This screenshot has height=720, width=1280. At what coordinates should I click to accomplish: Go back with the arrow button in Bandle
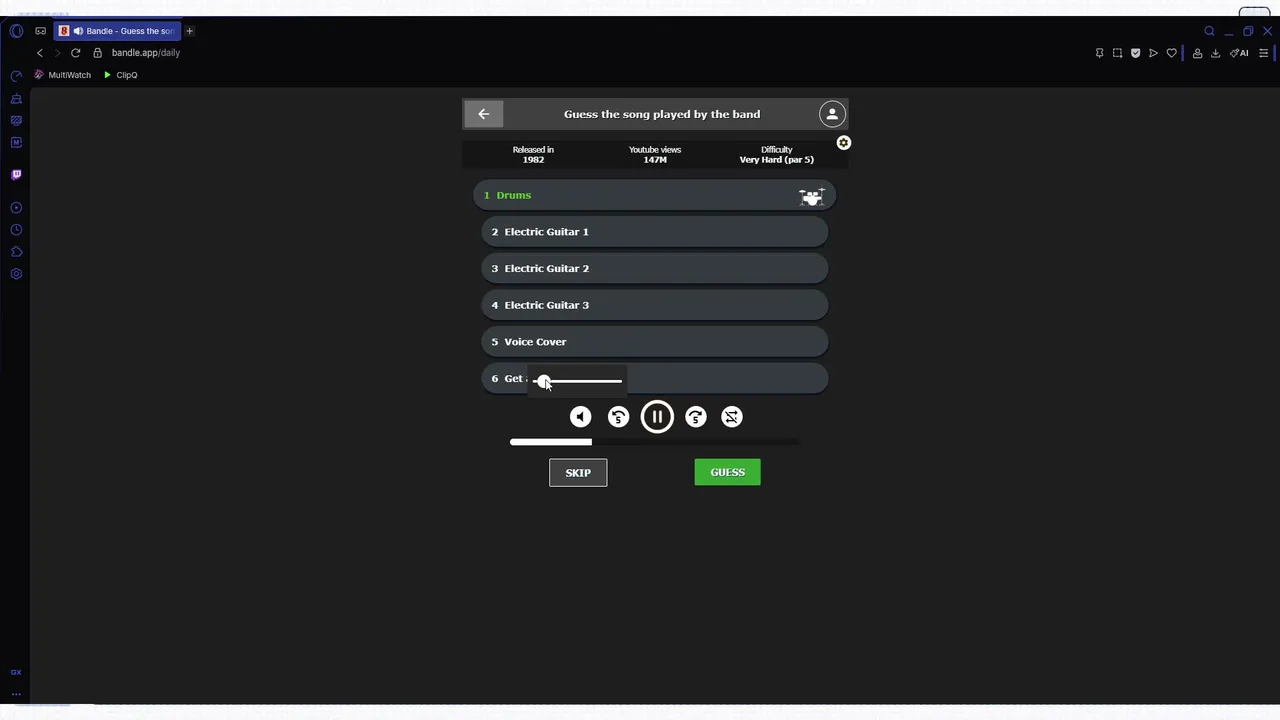point(483,114)
